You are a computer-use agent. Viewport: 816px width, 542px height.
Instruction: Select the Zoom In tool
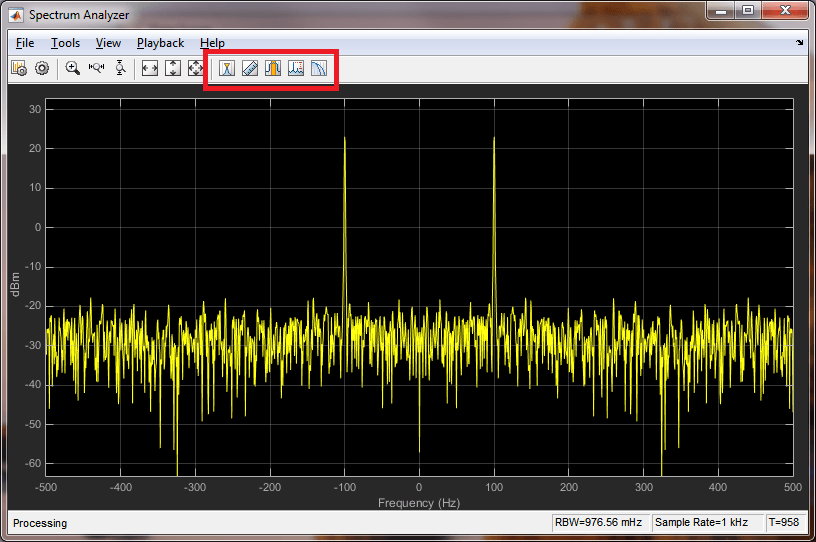(x=73, y=68)
